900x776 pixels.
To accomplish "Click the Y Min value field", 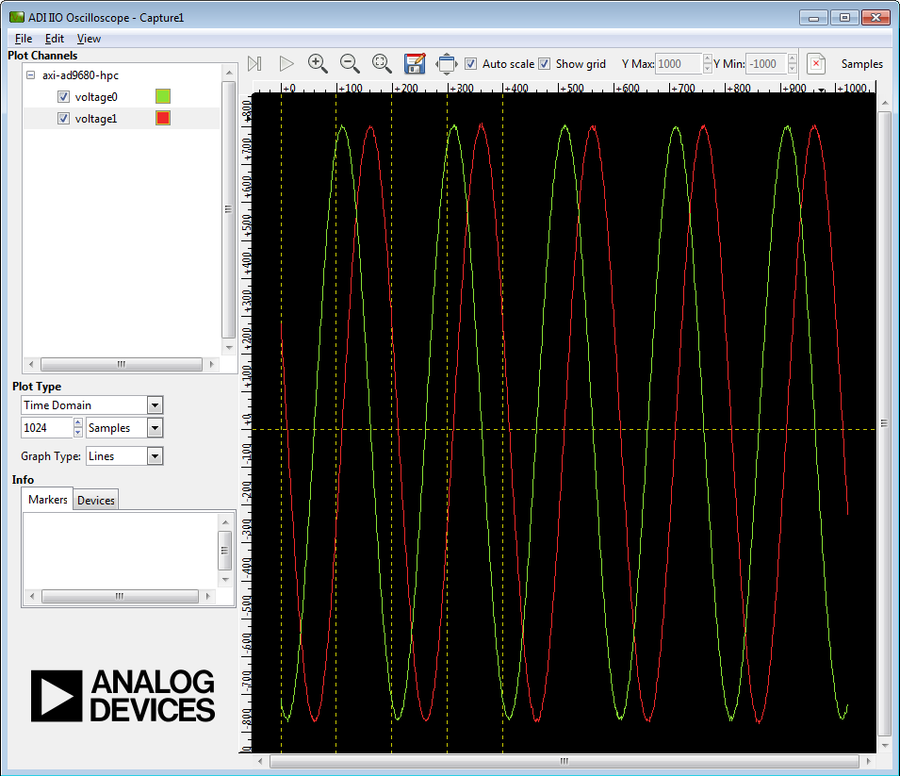I will pyautogui.click(x=766, y=64).
